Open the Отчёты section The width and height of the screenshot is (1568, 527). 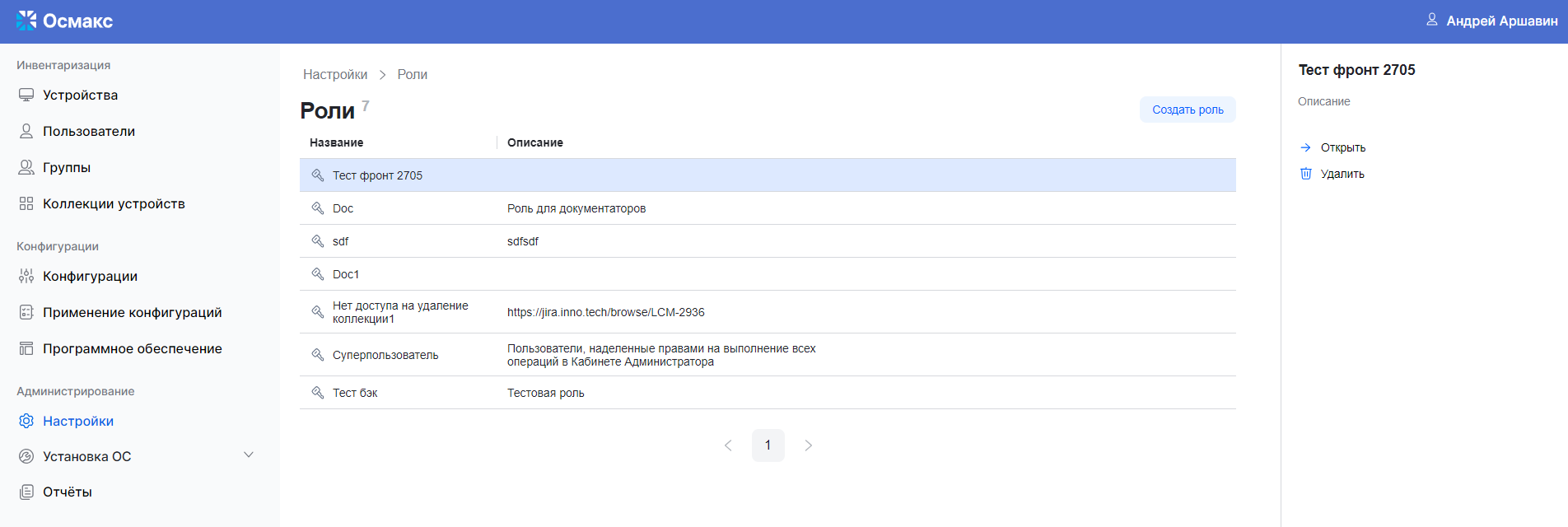[68, 492]
